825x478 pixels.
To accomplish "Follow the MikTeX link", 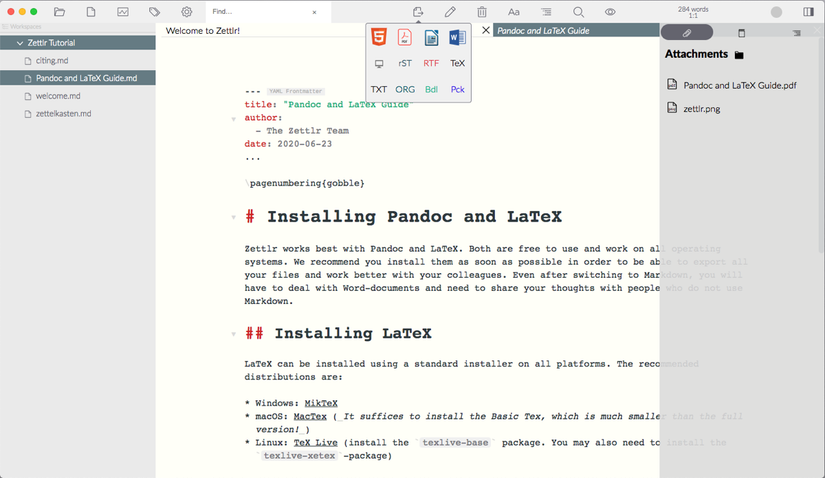I will [321, 403].
